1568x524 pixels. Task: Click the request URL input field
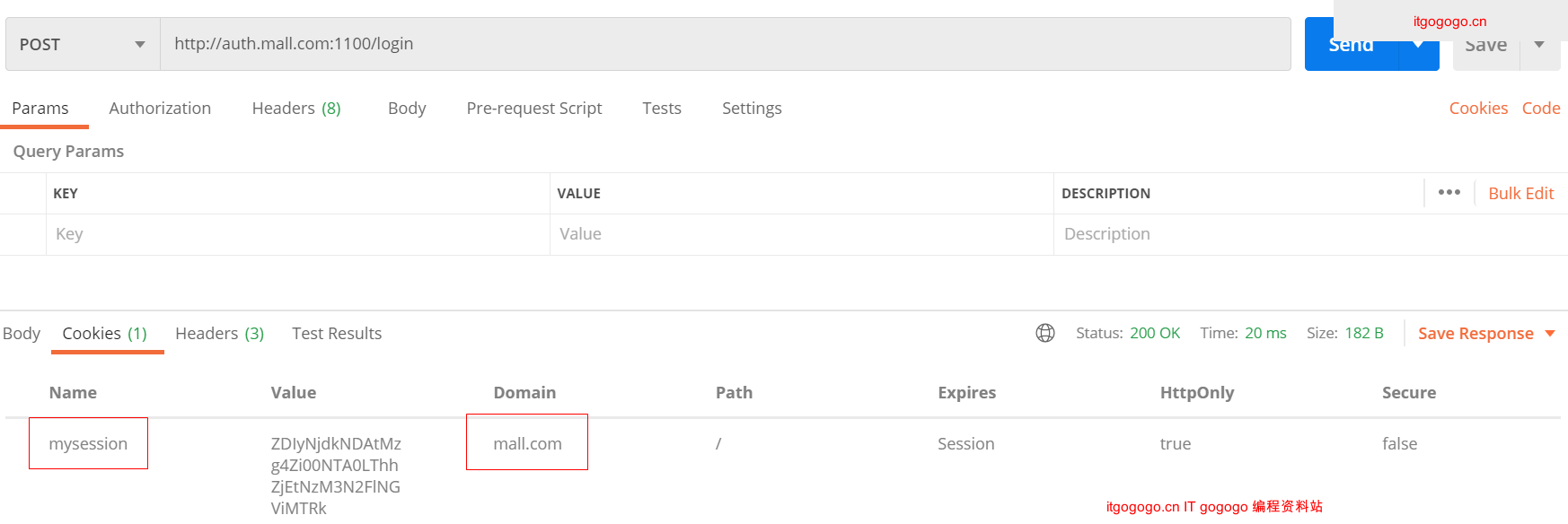coord(724,44)
